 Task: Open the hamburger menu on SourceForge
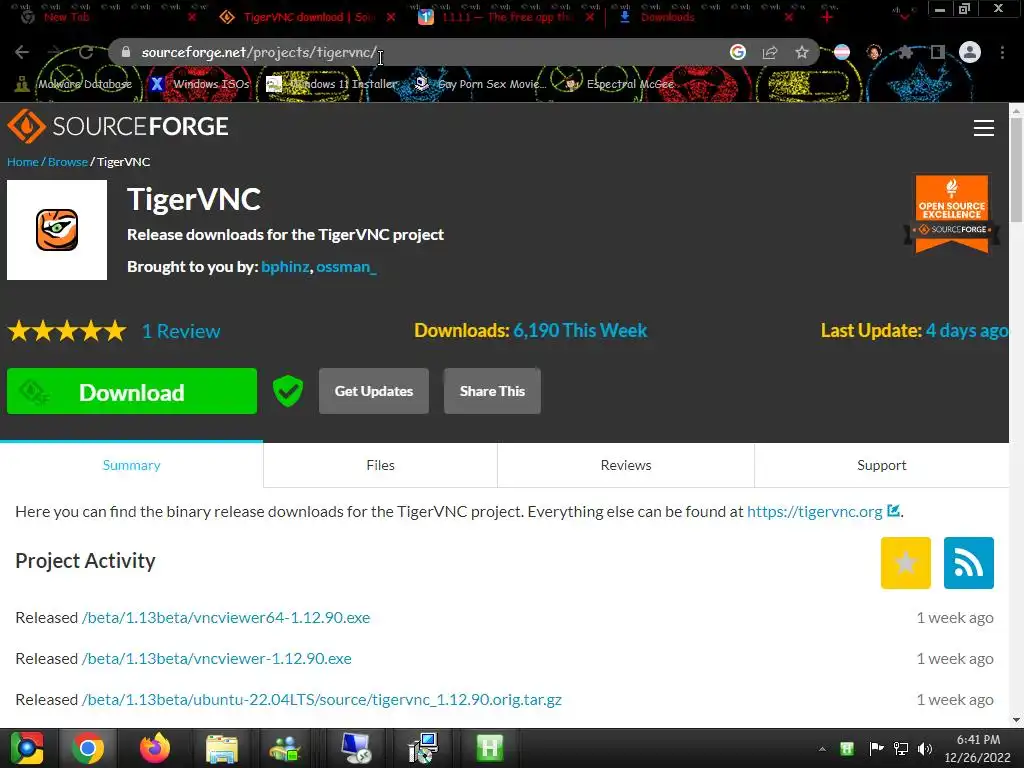(x=984, y=128)
